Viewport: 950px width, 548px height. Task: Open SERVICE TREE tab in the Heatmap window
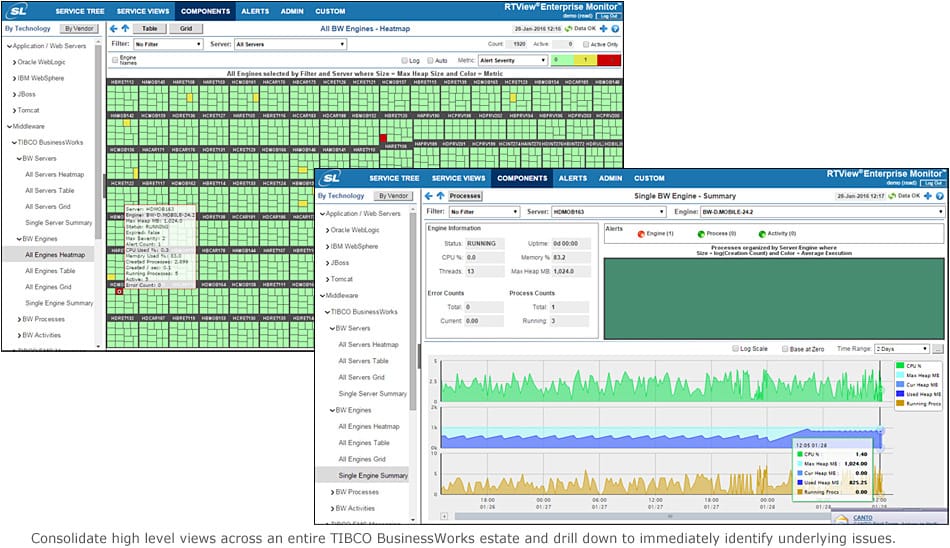79,11
